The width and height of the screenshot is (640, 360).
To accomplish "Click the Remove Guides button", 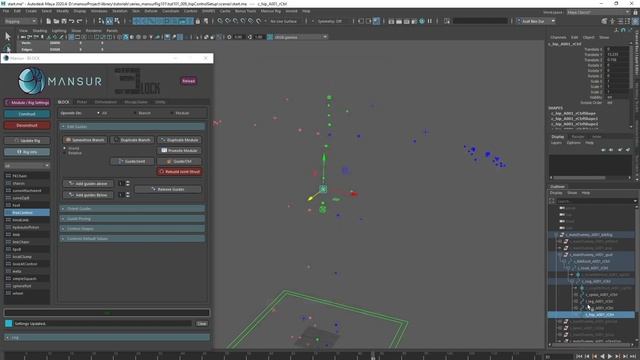I will (168, 189).
